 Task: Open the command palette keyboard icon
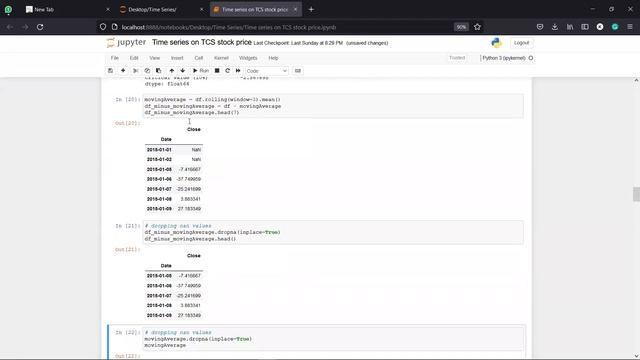[x=298, y=71]
